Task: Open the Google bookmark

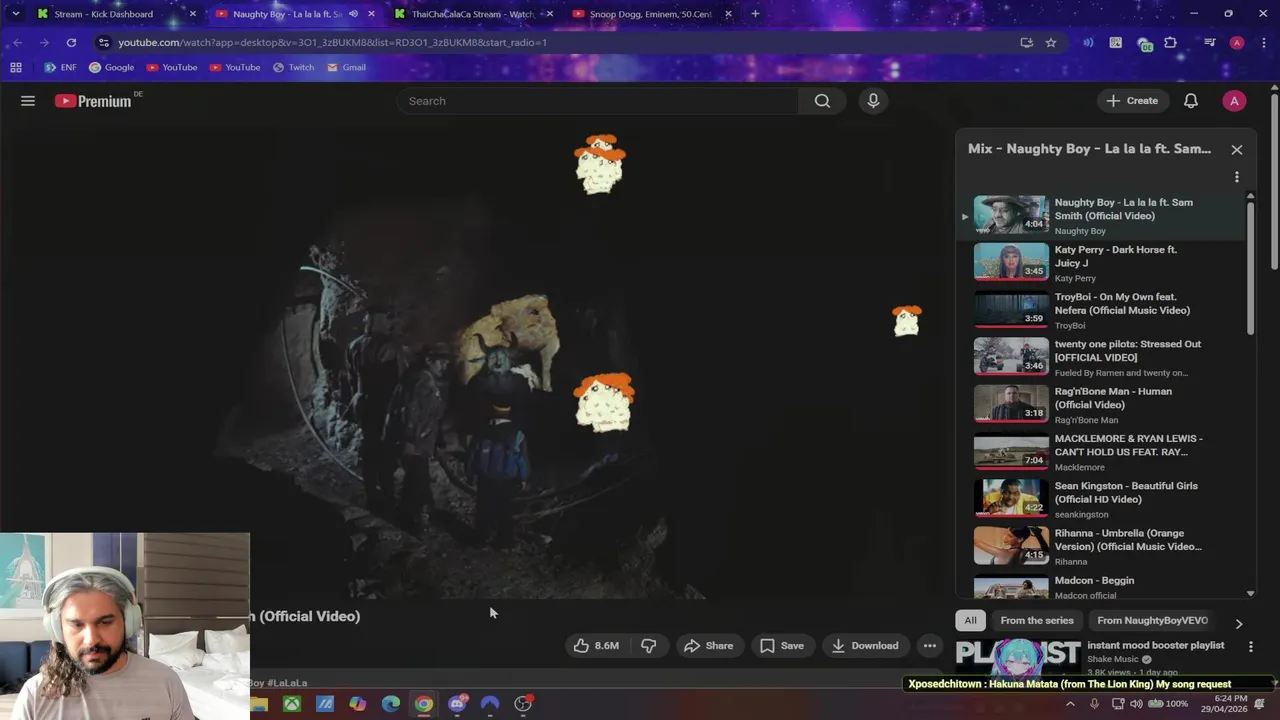Action: [x=111, y=68]
